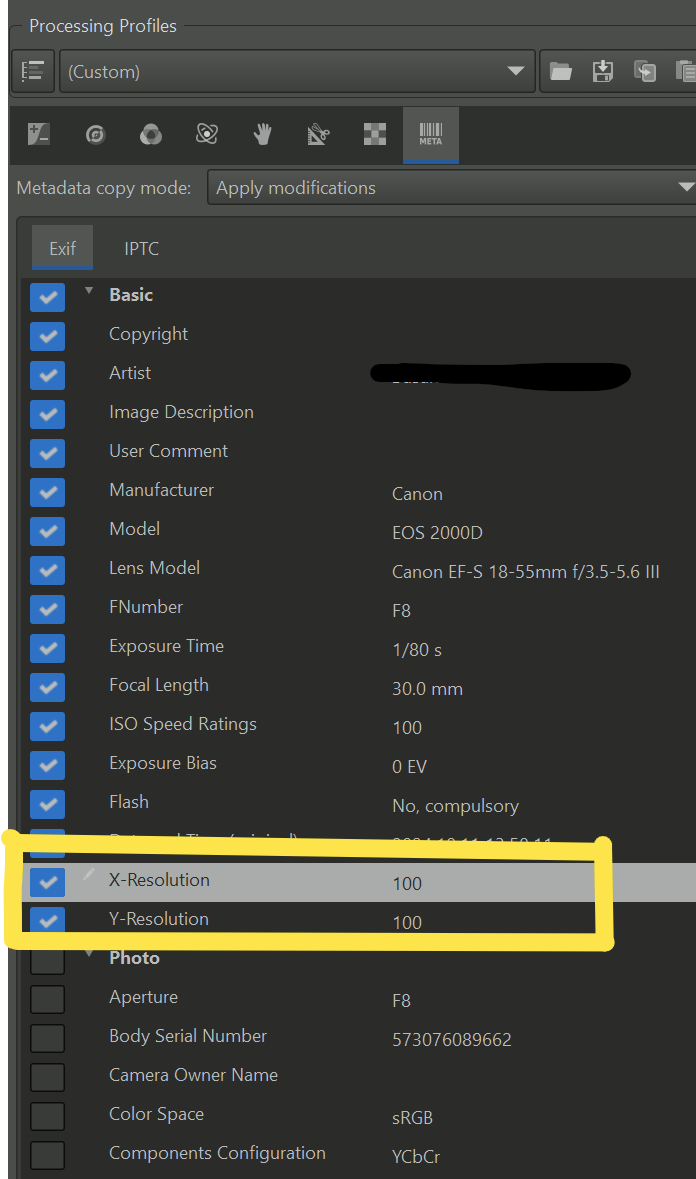696x1179 pixels.
Task: Click the 'Canon' manufacturer value
Action: [417, 494]
